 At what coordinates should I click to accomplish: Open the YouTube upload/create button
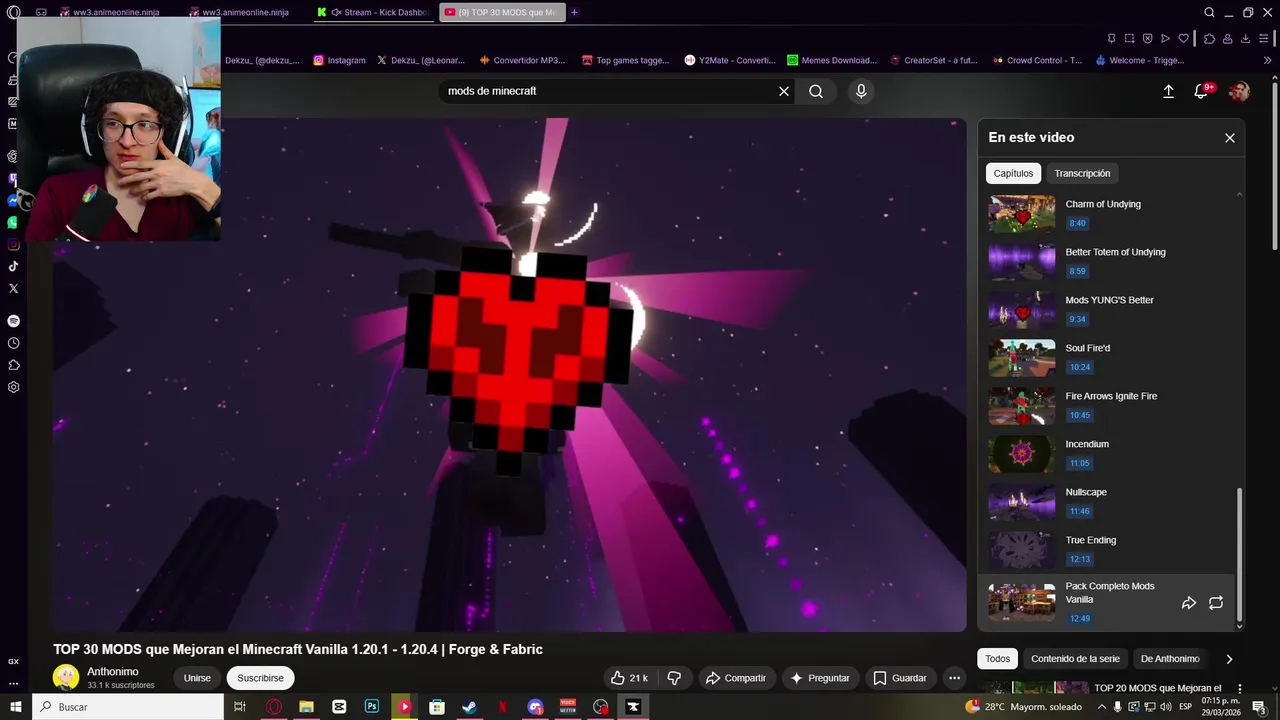click(1168, 91)
